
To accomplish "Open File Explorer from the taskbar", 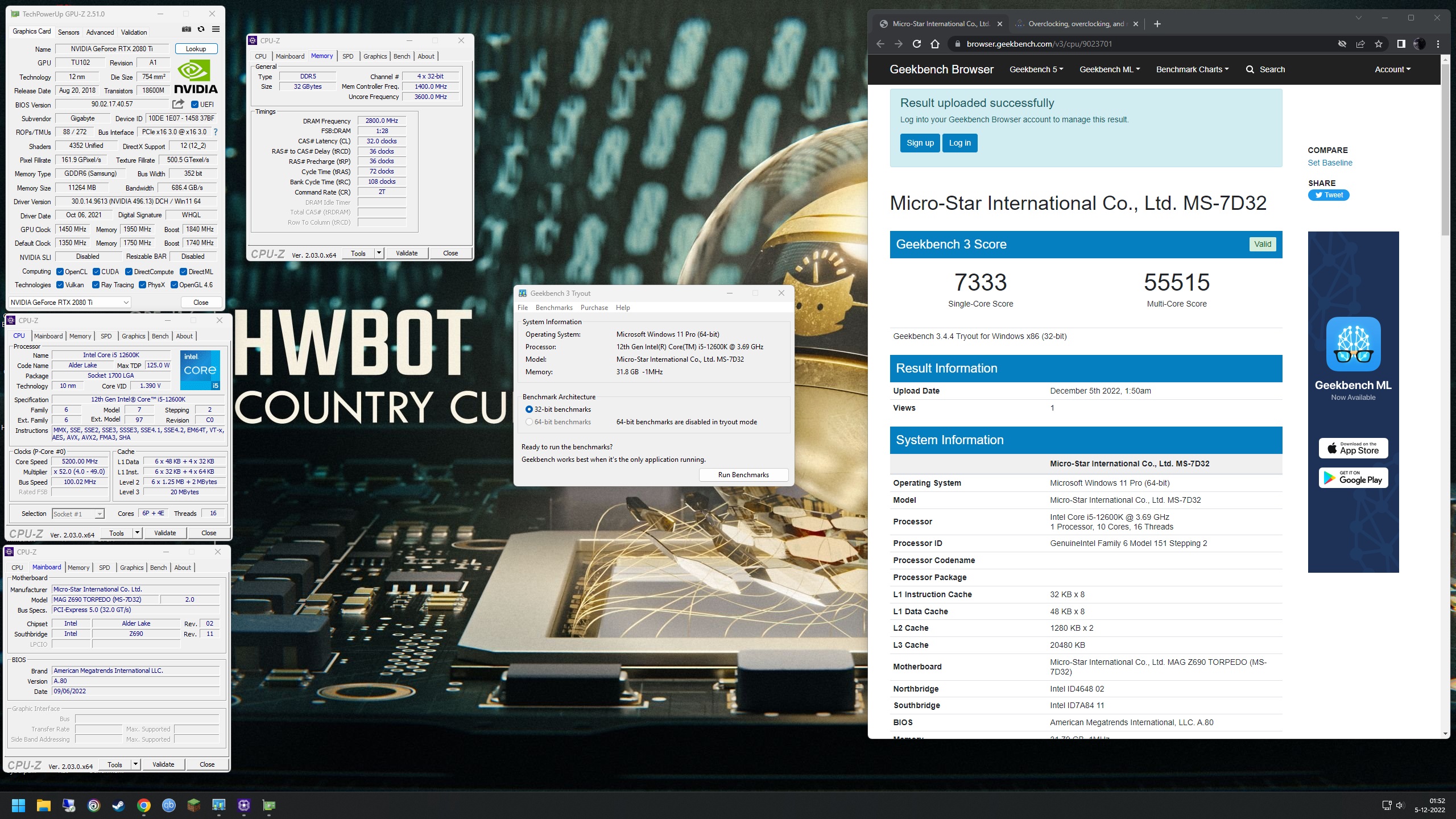I will (x=43, y=805).
